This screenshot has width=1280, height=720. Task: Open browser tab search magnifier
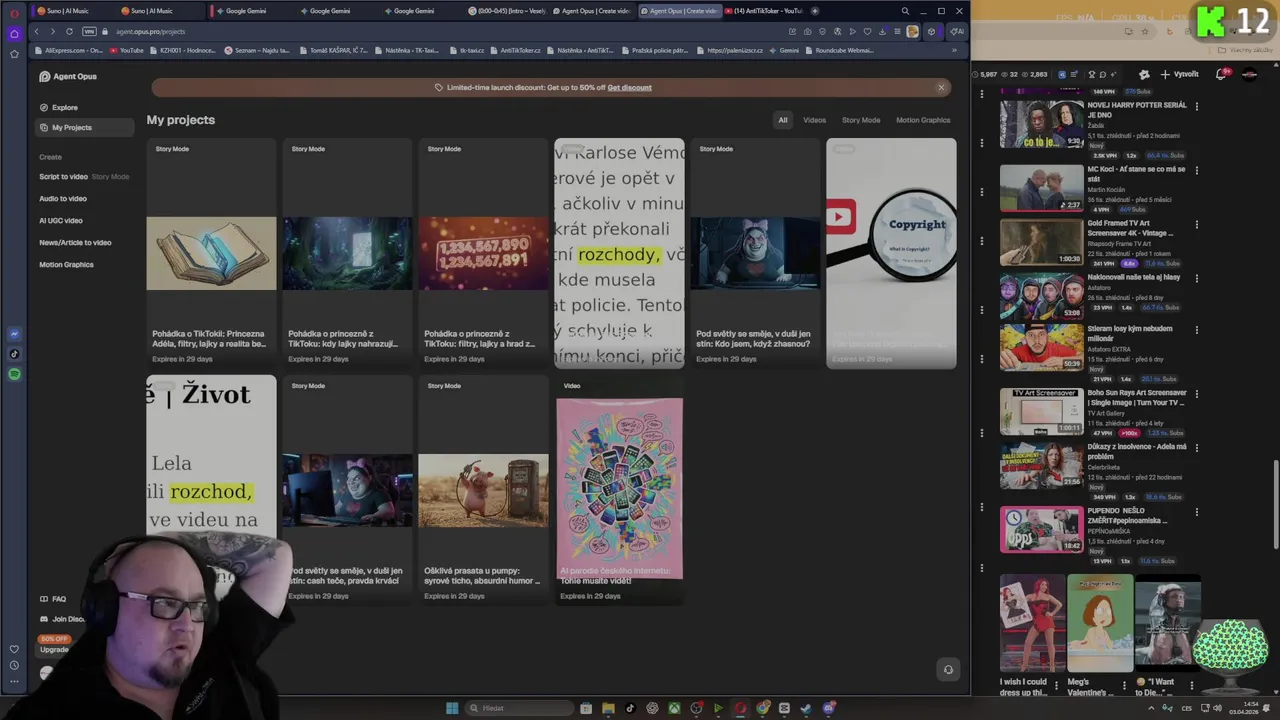click(905, 11)
